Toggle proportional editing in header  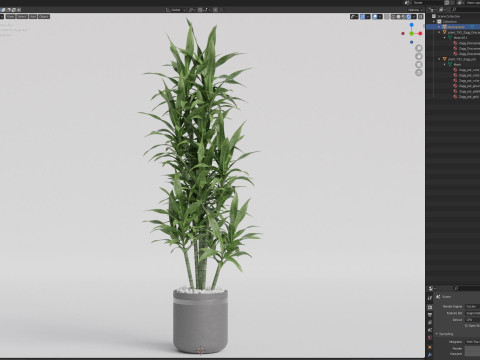pos(215,10)
